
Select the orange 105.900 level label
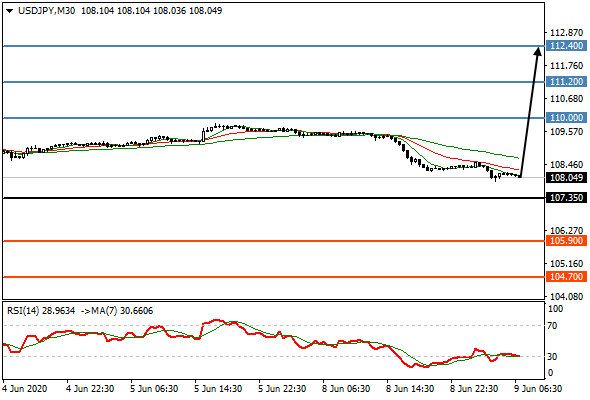click(x=566, y=241)
